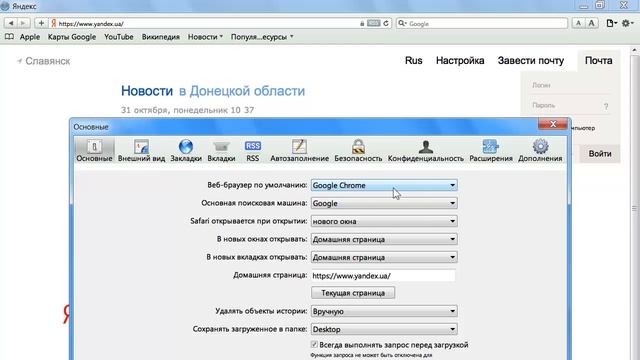This screenshot has height=360, width=640.
Task: Click the Завести почту link
Action: tap(531, 60)
